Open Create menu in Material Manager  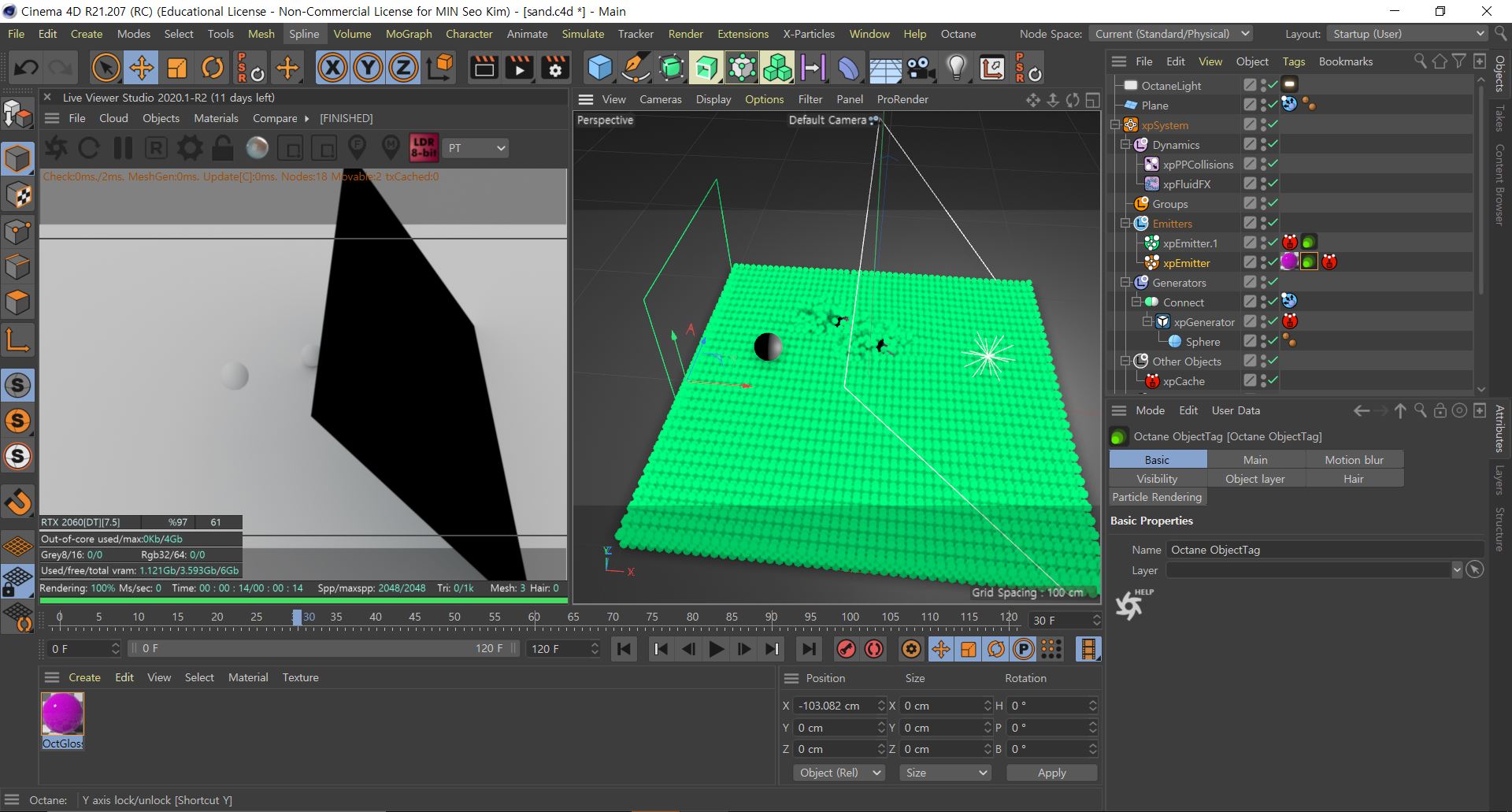tap(84, 677)
